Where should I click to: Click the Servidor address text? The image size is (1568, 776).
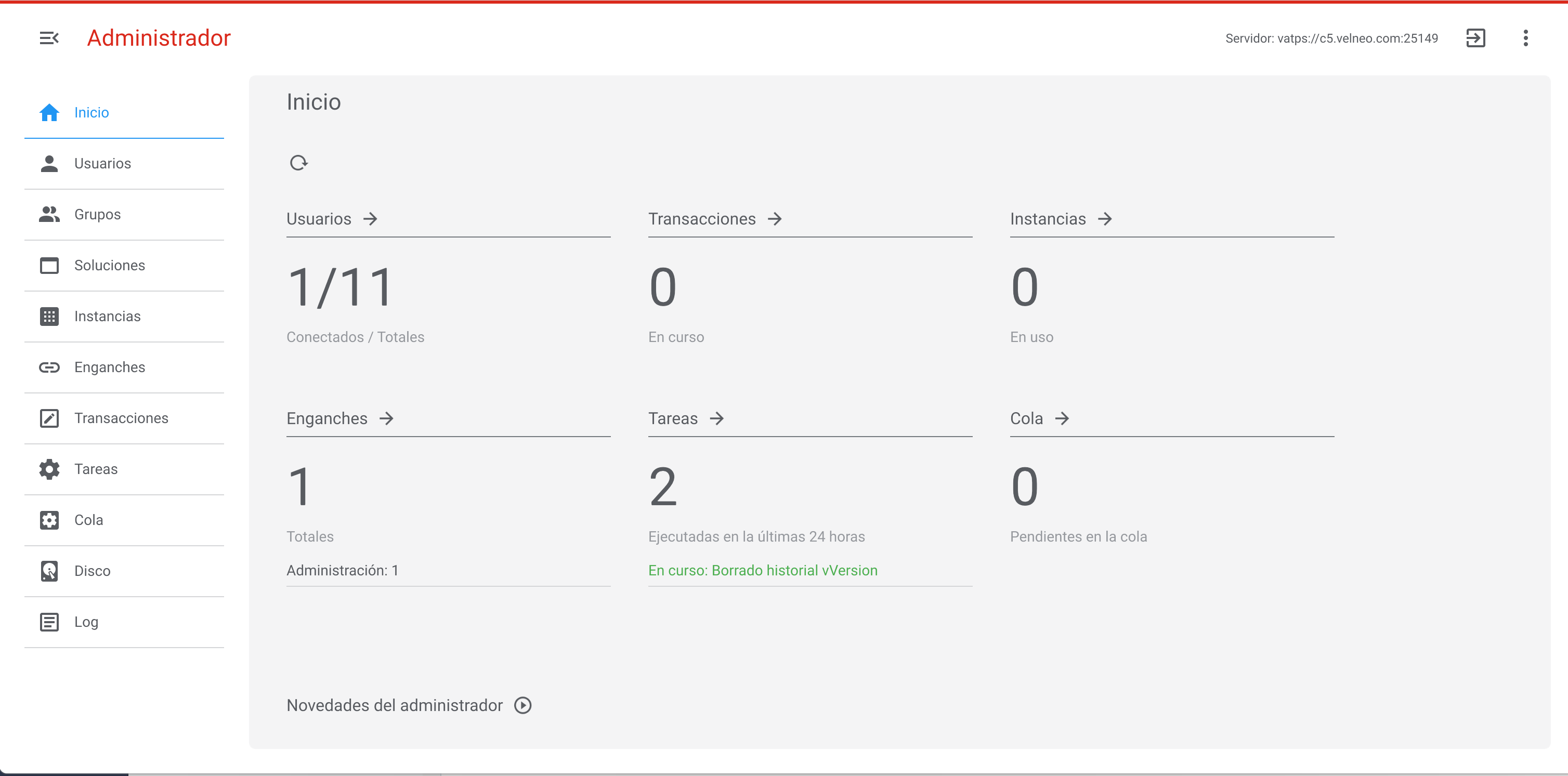pos(1331,38)
